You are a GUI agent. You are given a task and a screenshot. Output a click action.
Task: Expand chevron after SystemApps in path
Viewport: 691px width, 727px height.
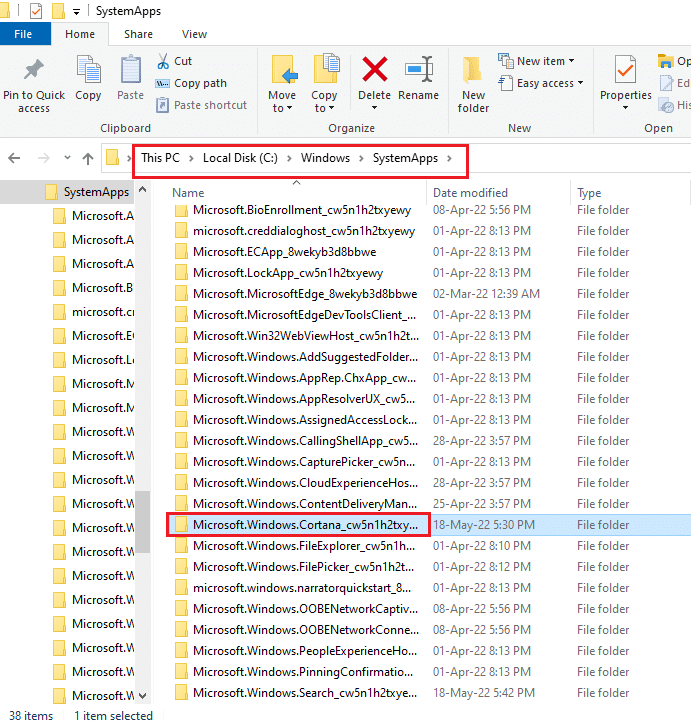tap(449, 159)
